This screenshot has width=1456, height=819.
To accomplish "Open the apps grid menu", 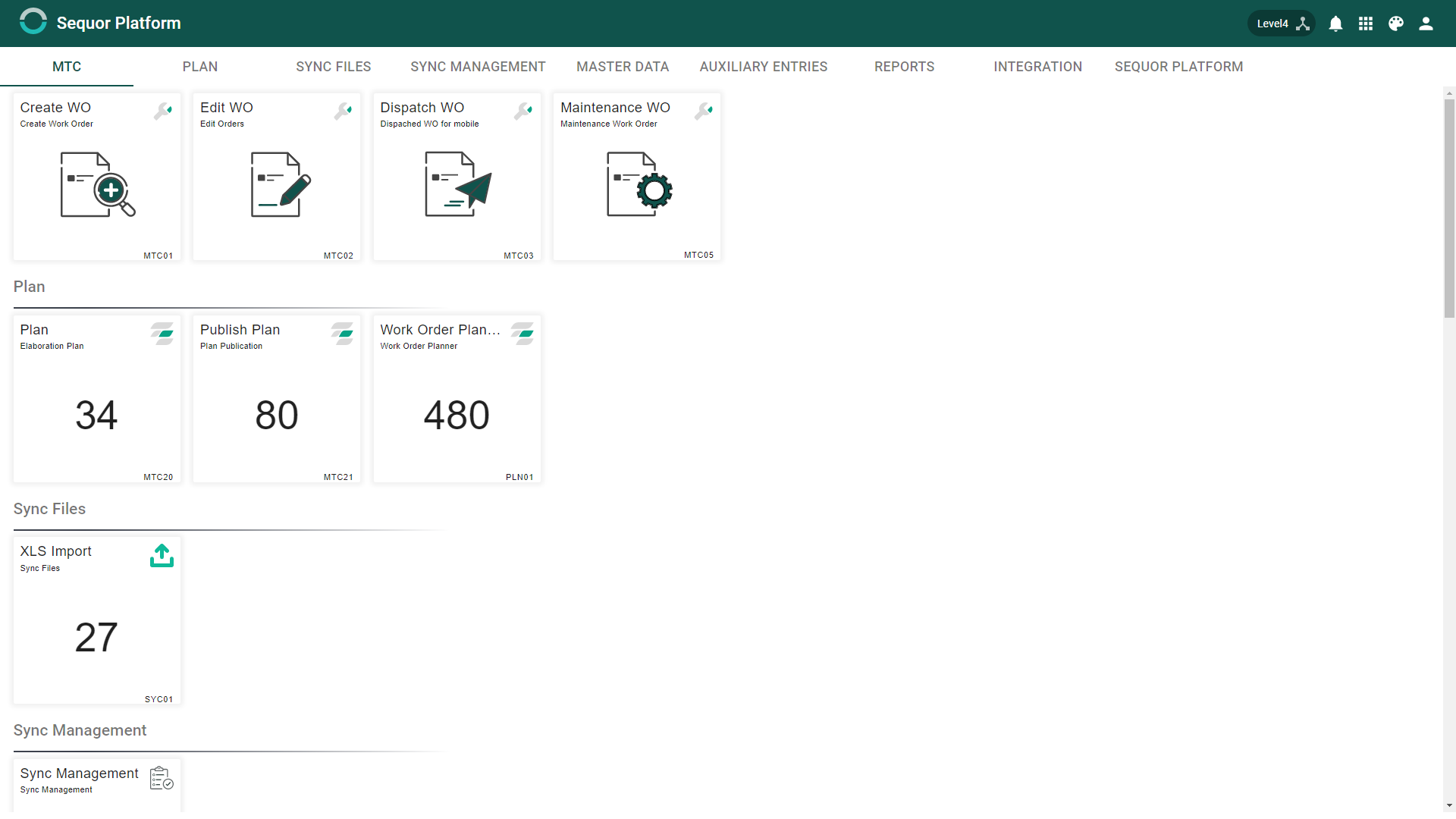I will 1366,24.
